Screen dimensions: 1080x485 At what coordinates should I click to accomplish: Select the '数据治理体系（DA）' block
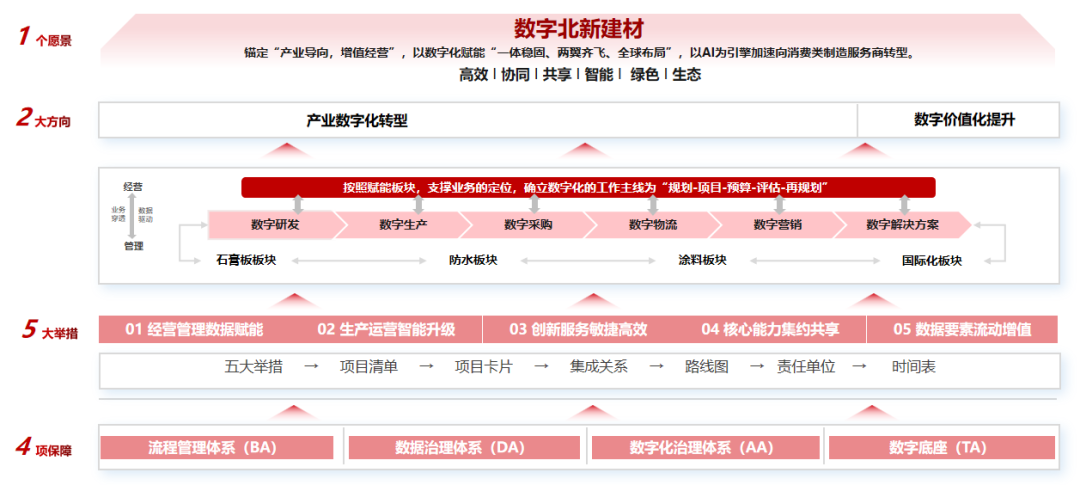point(466,447)
